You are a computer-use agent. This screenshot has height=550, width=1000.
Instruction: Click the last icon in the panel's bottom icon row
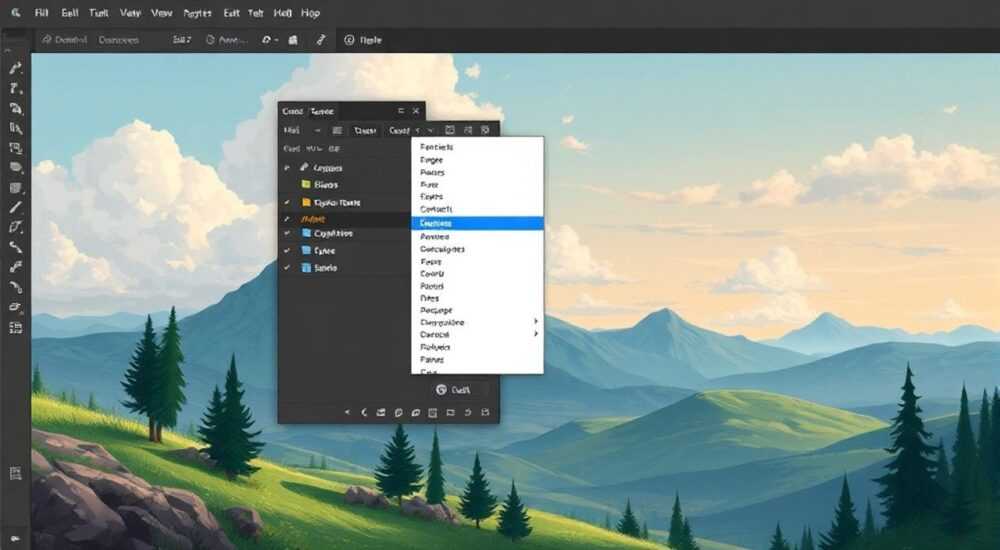[x=485, y=413]
